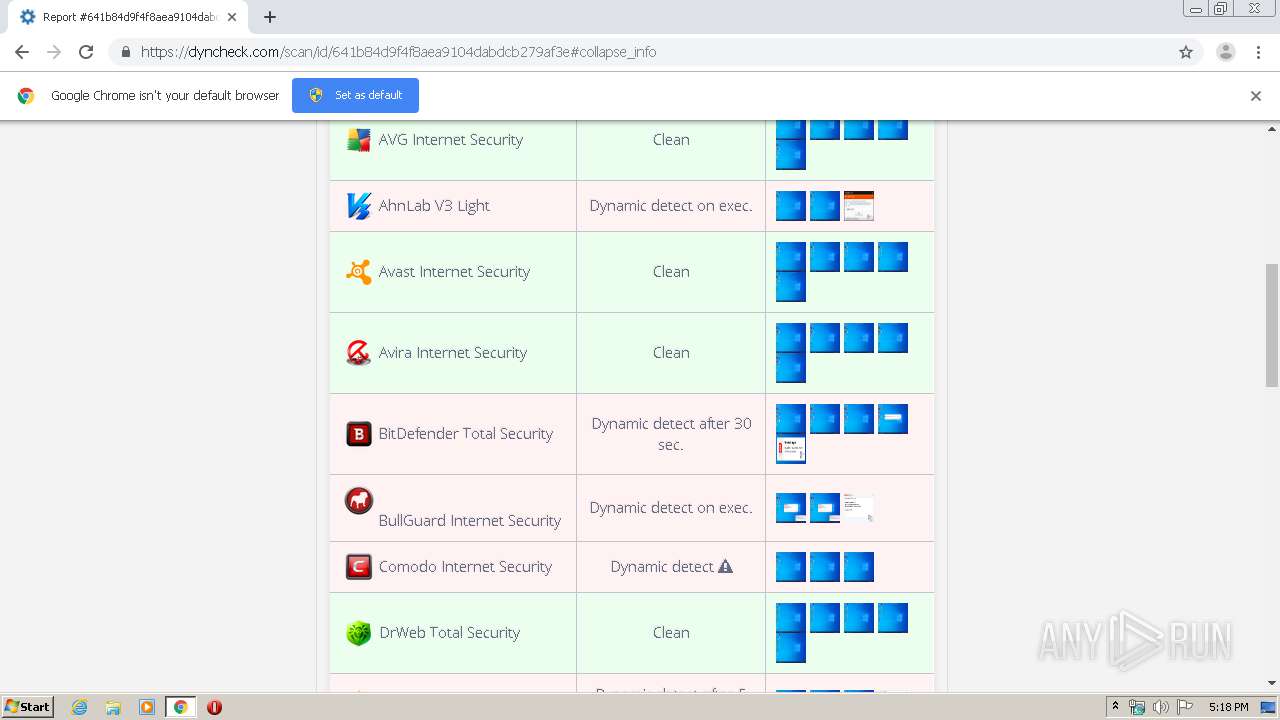This screenshot has width=1280, height=720.
Task: Reload the page with the refresh icon
Action: [86, 52]
